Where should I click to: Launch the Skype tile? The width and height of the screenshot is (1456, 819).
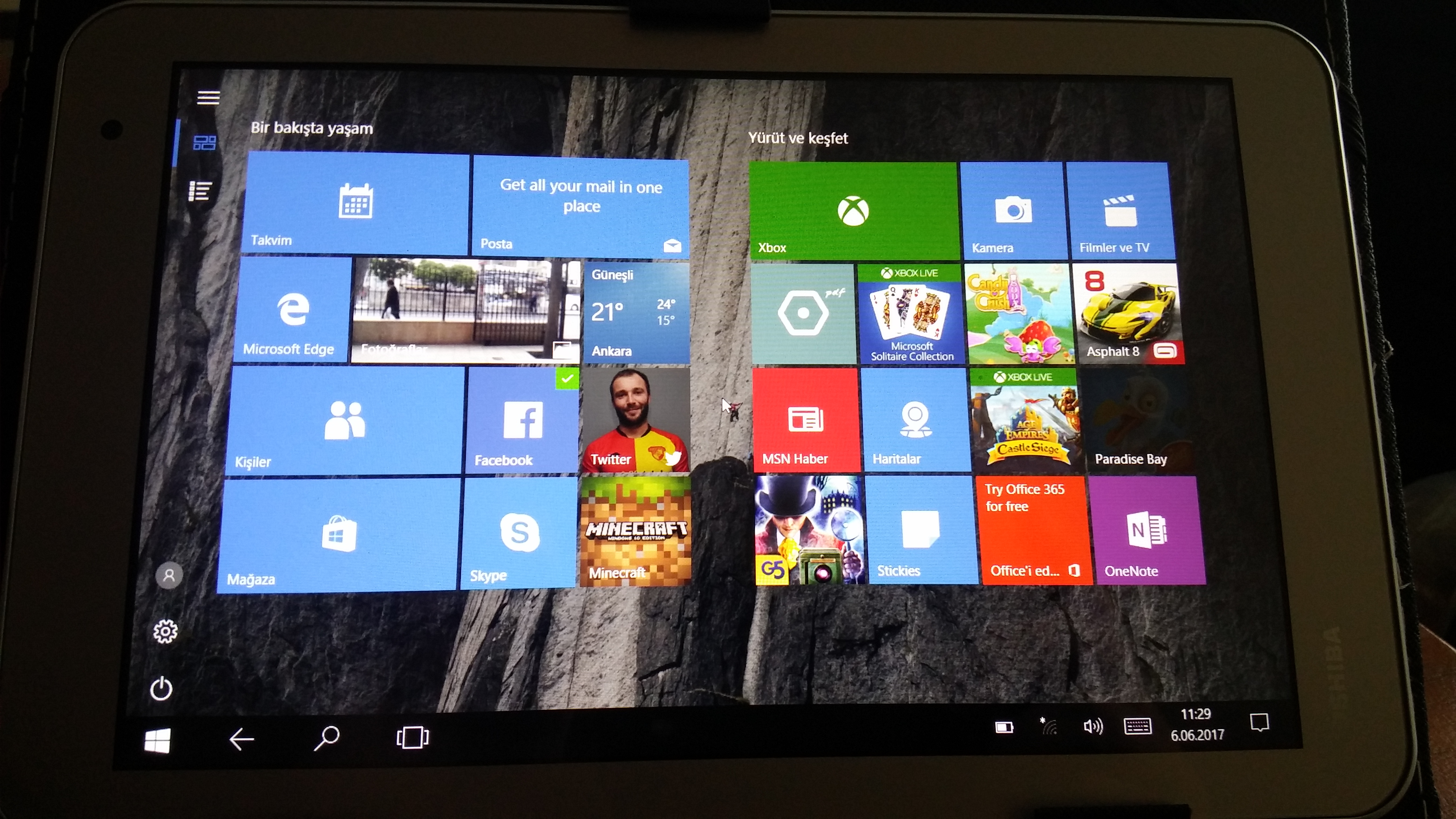(x=519, y=532)
